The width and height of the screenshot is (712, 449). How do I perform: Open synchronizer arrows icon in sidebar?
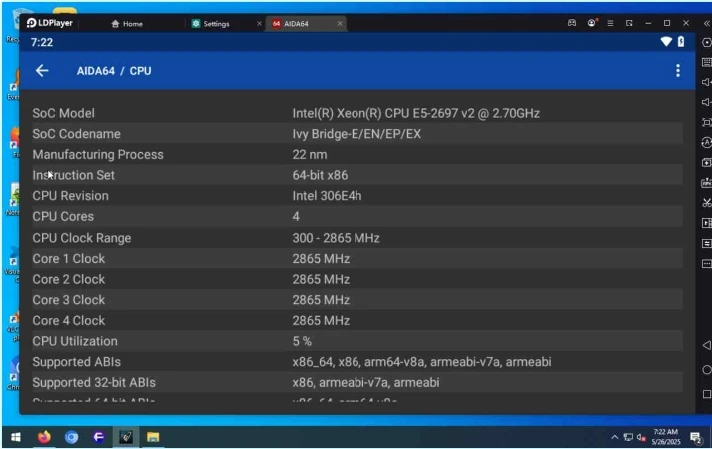tap(707, 243)
